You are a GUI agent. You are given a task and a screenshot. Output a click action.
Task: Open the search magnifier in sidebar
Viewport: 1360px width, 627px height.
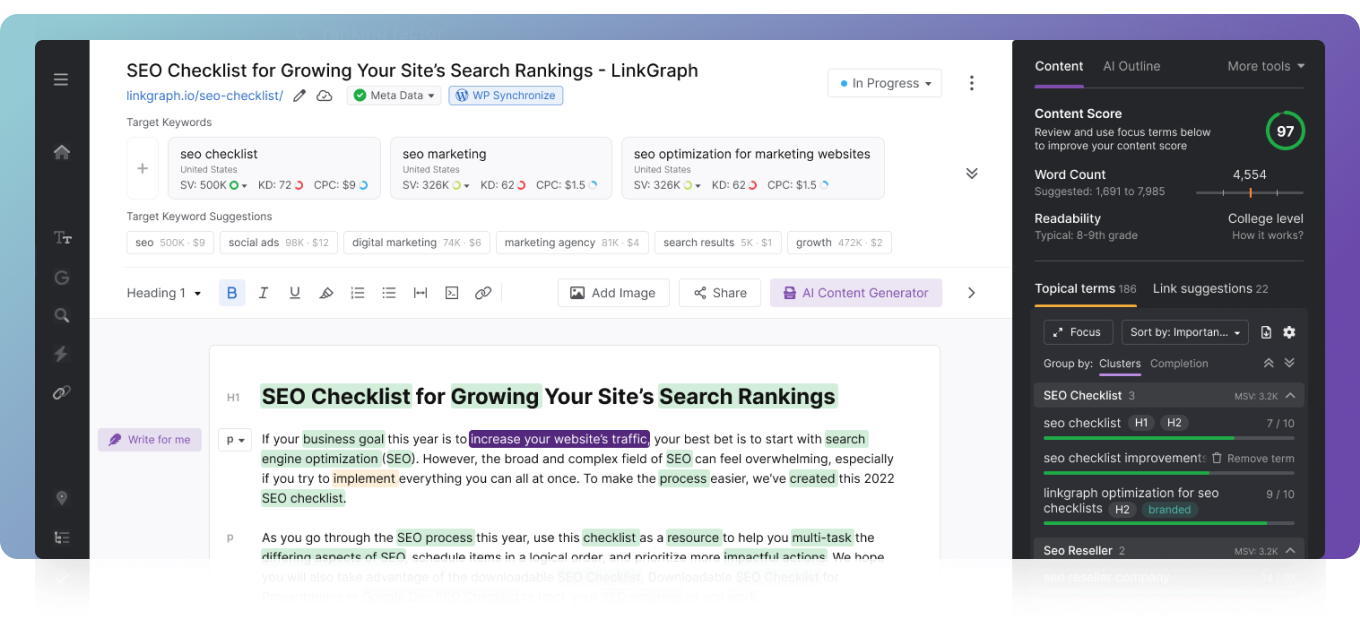pos(62,316)
